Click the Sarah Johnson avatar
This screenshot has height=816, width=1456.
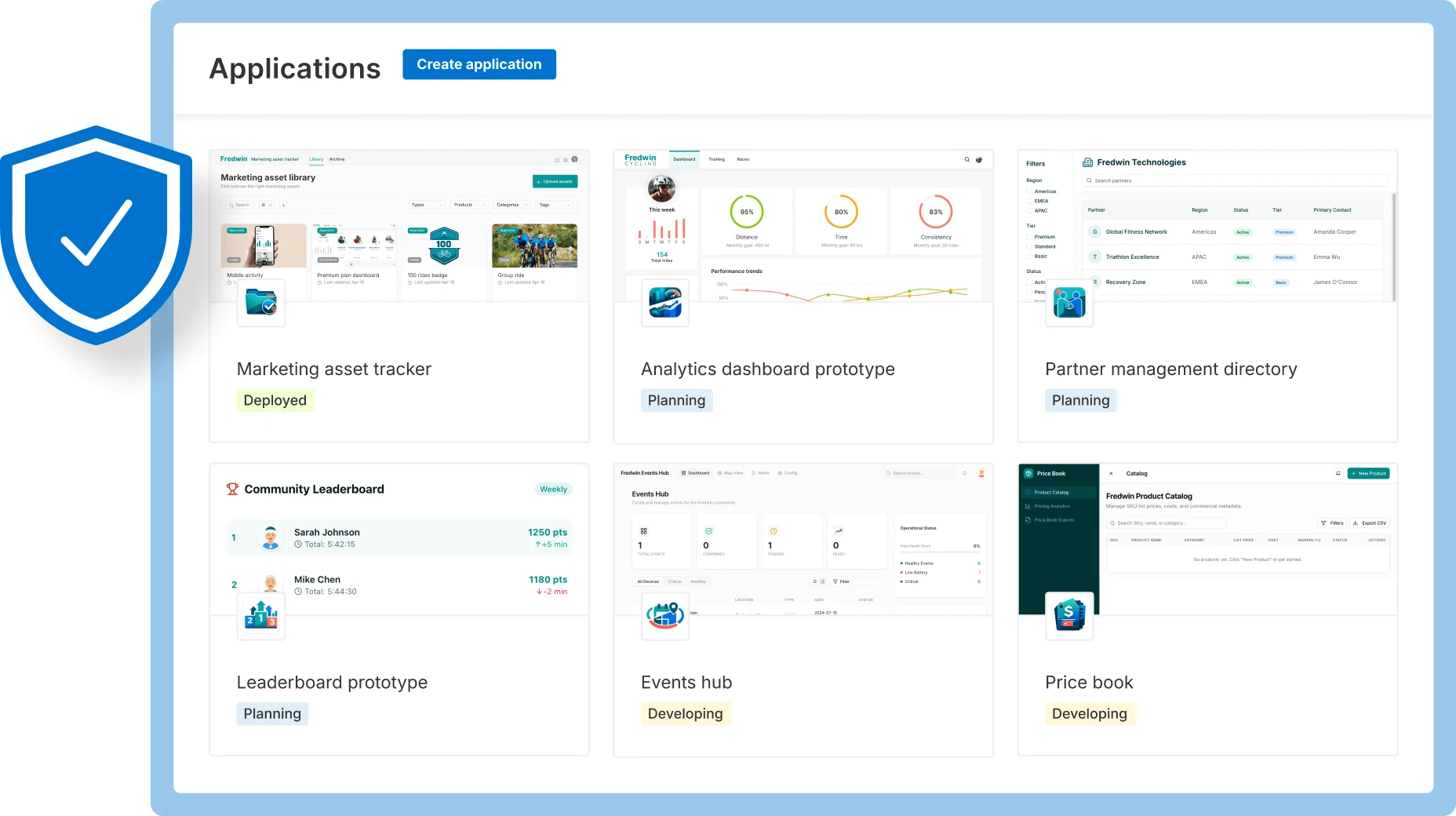point(271,537)
